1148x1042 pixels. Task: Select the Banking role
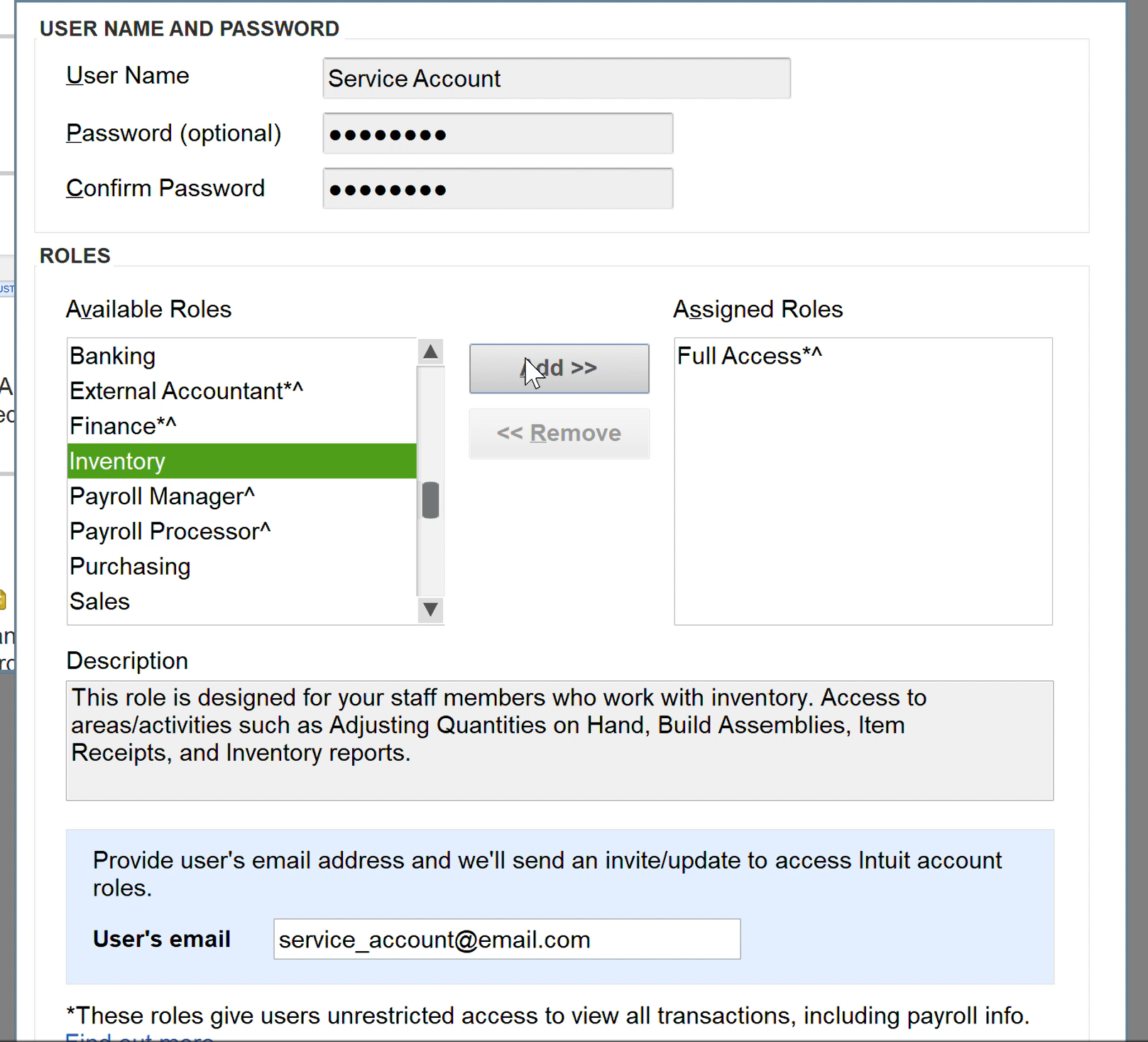(x=112, y=356)
